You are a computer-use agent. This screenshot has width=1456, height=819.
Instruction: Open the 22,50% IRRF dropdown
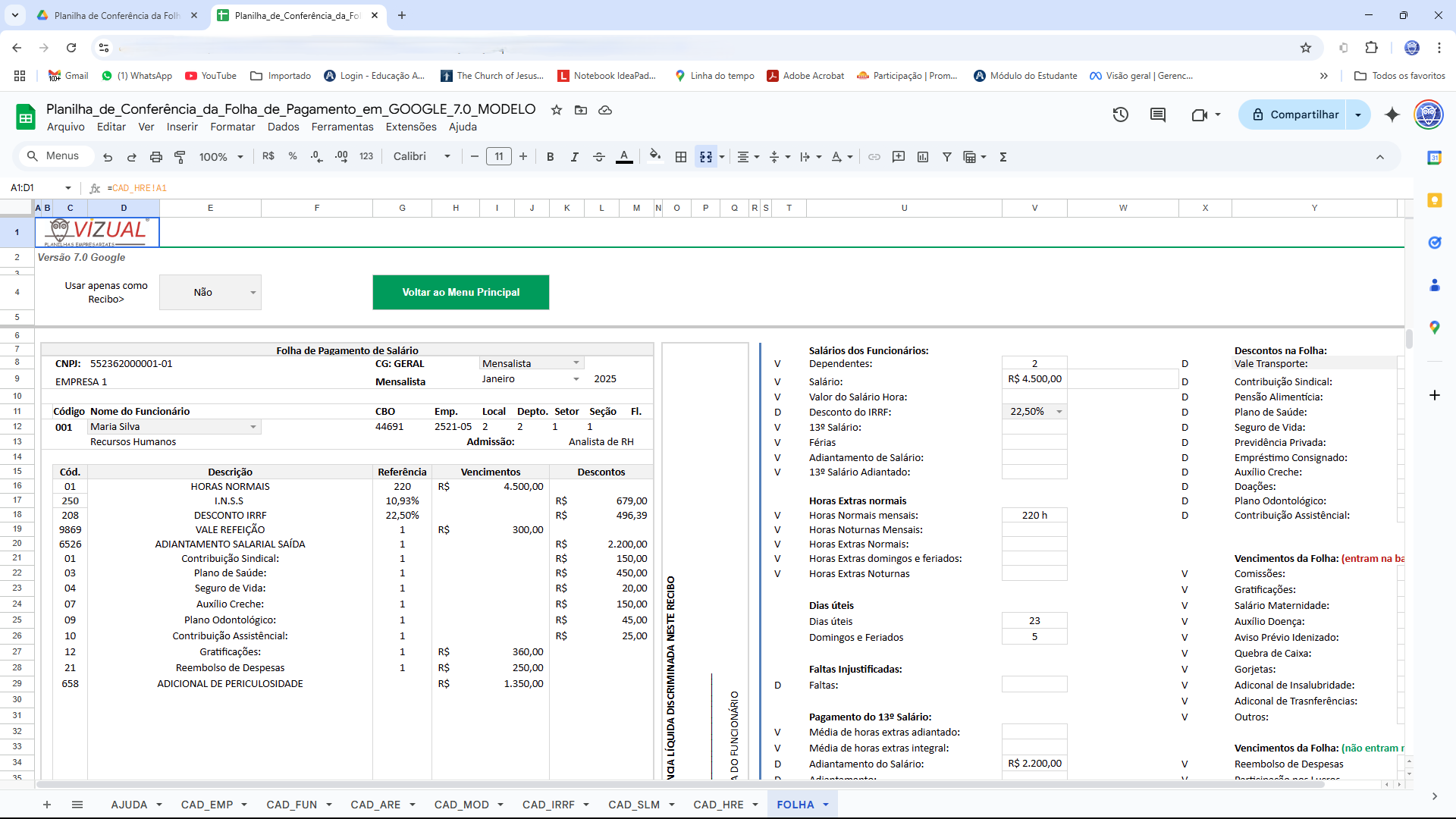tap(1059, 412)
